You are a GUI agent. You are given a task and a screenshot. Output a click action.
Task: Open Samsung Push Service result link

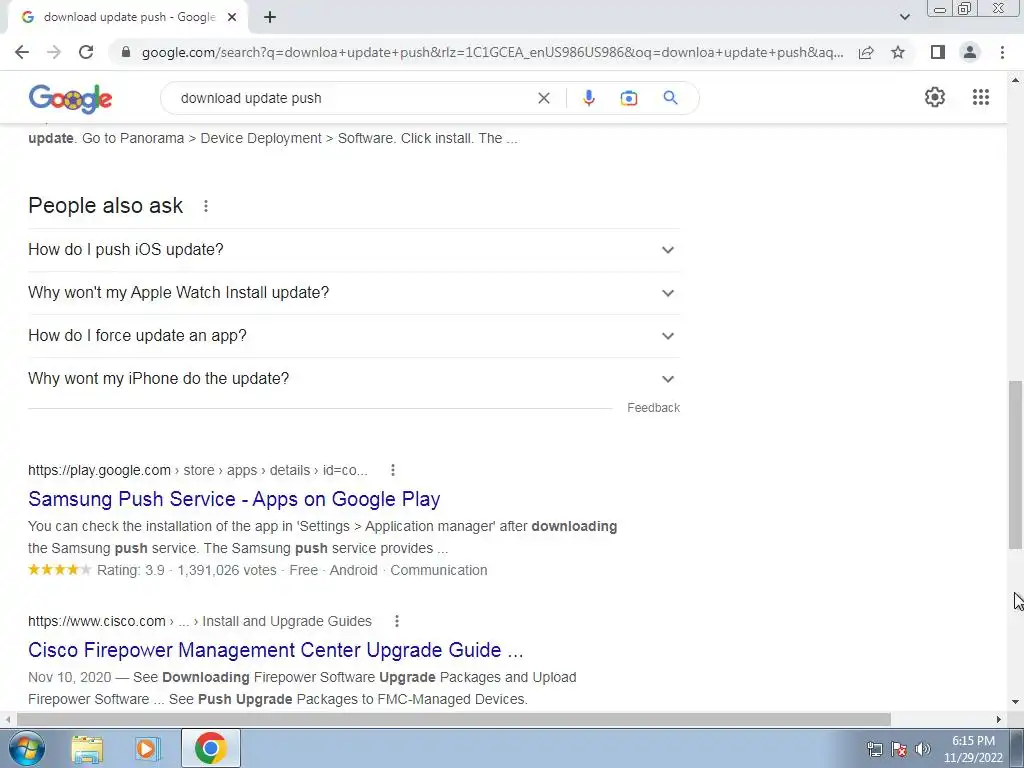234,499
